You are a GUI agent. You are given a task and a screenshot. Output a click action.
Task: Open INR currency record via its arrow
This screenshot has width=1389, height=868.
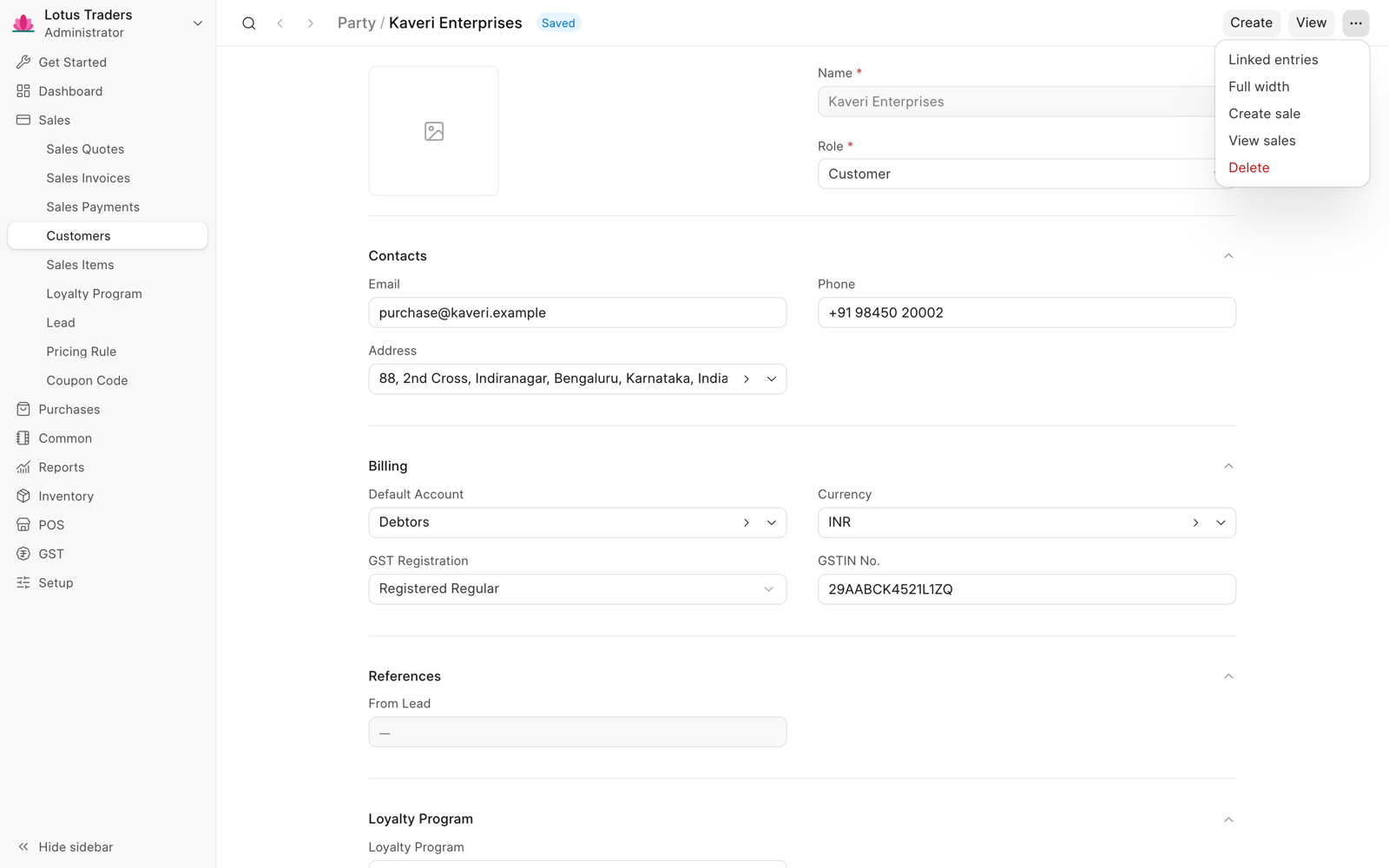1195,523
